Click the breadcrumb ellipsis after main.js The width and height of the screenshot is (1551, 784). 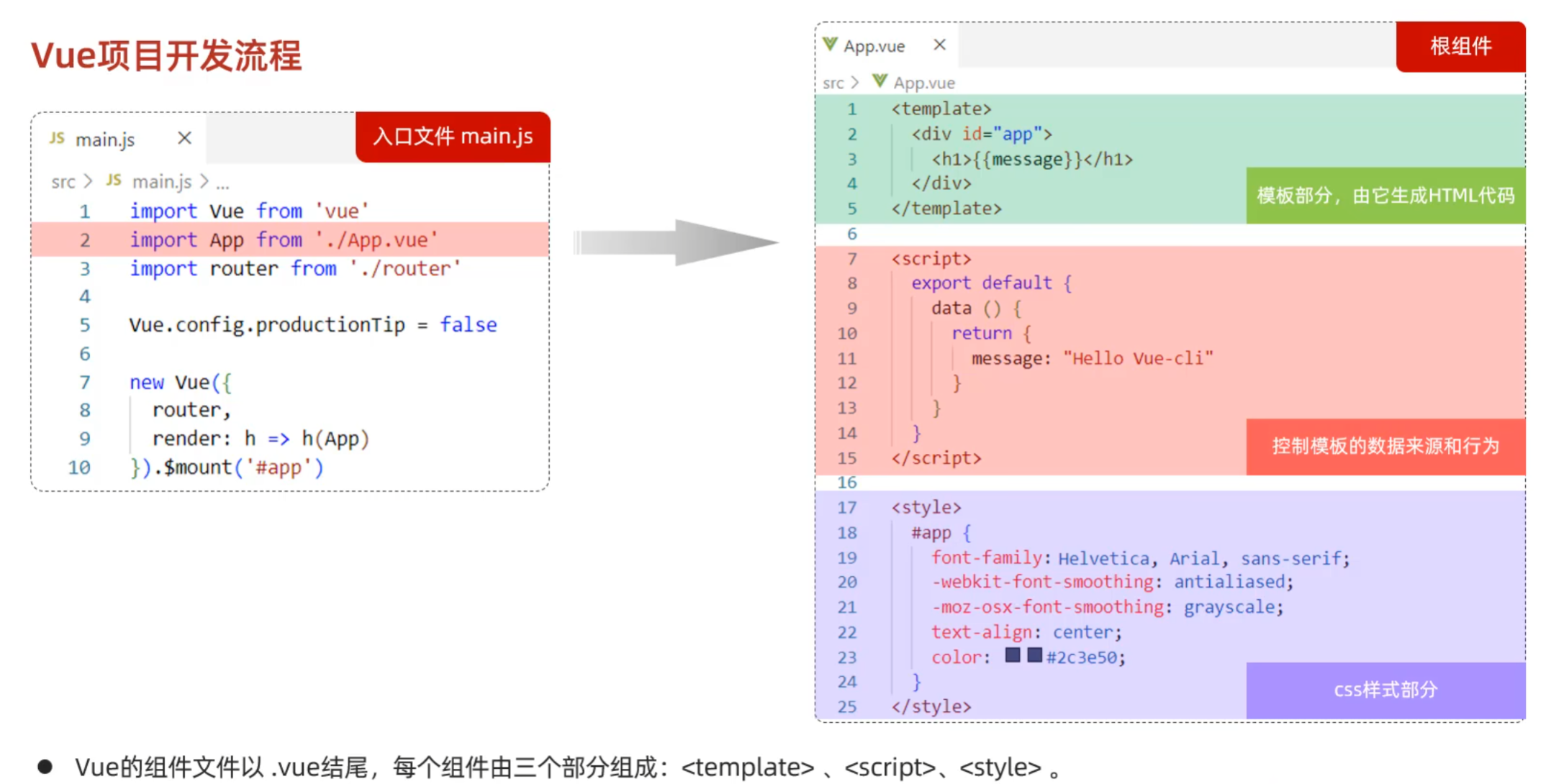point(223,183)
